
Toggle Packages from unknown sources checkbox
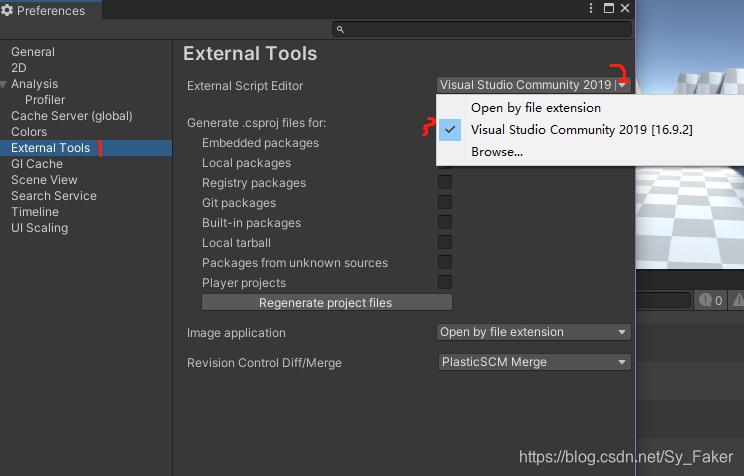[x=445, y=262]
